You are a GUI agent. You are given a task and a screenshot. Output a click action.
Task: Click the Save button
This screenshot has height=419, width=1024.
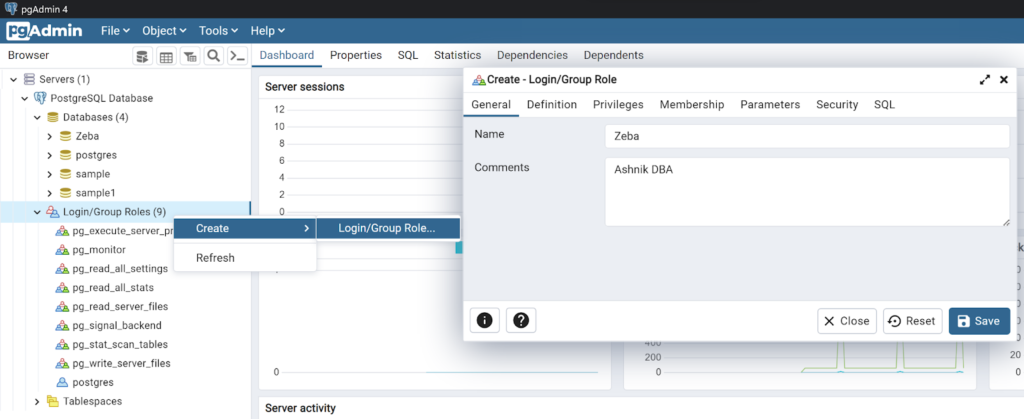tap(979, 321)
